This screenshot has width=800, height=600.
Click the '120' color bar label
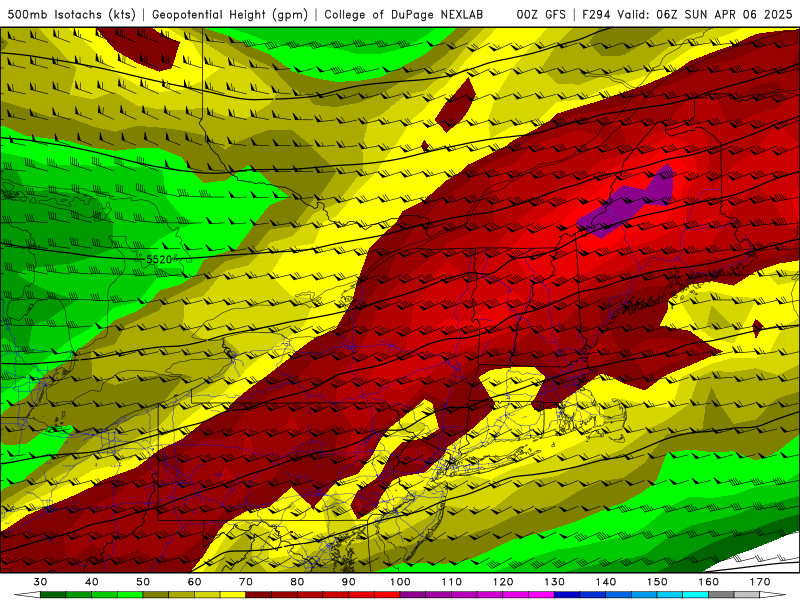[503, 582]
